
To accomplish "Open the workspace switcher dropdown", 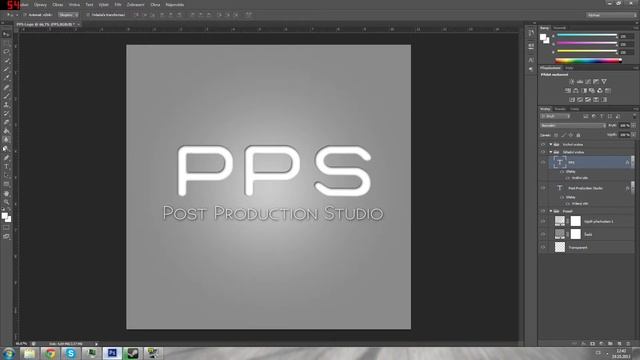I will point(611,15).
